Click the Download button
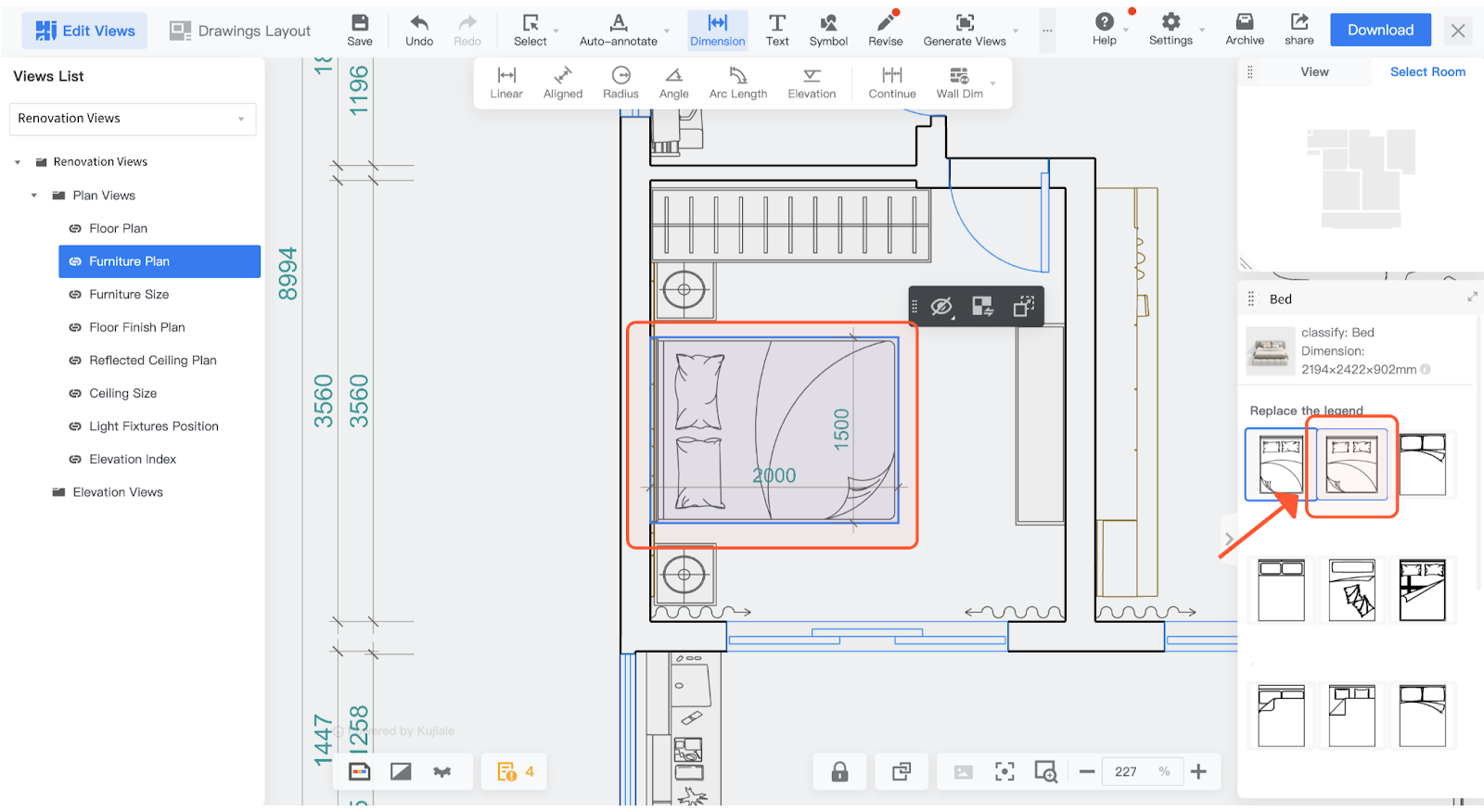The image size is (1484, 812). click(1380, 30)
